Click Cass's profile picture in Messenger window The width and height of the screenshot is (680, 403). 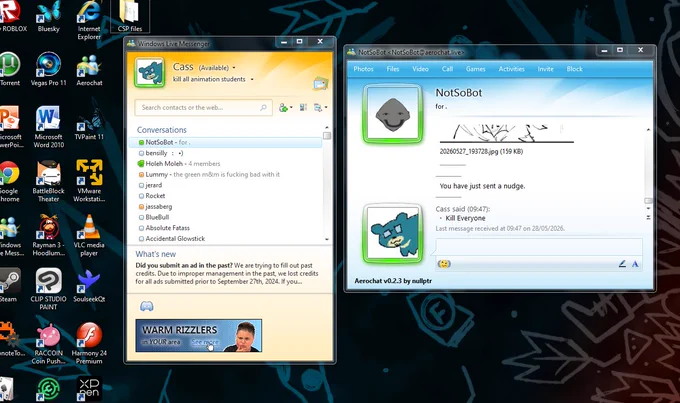(150, 72)
